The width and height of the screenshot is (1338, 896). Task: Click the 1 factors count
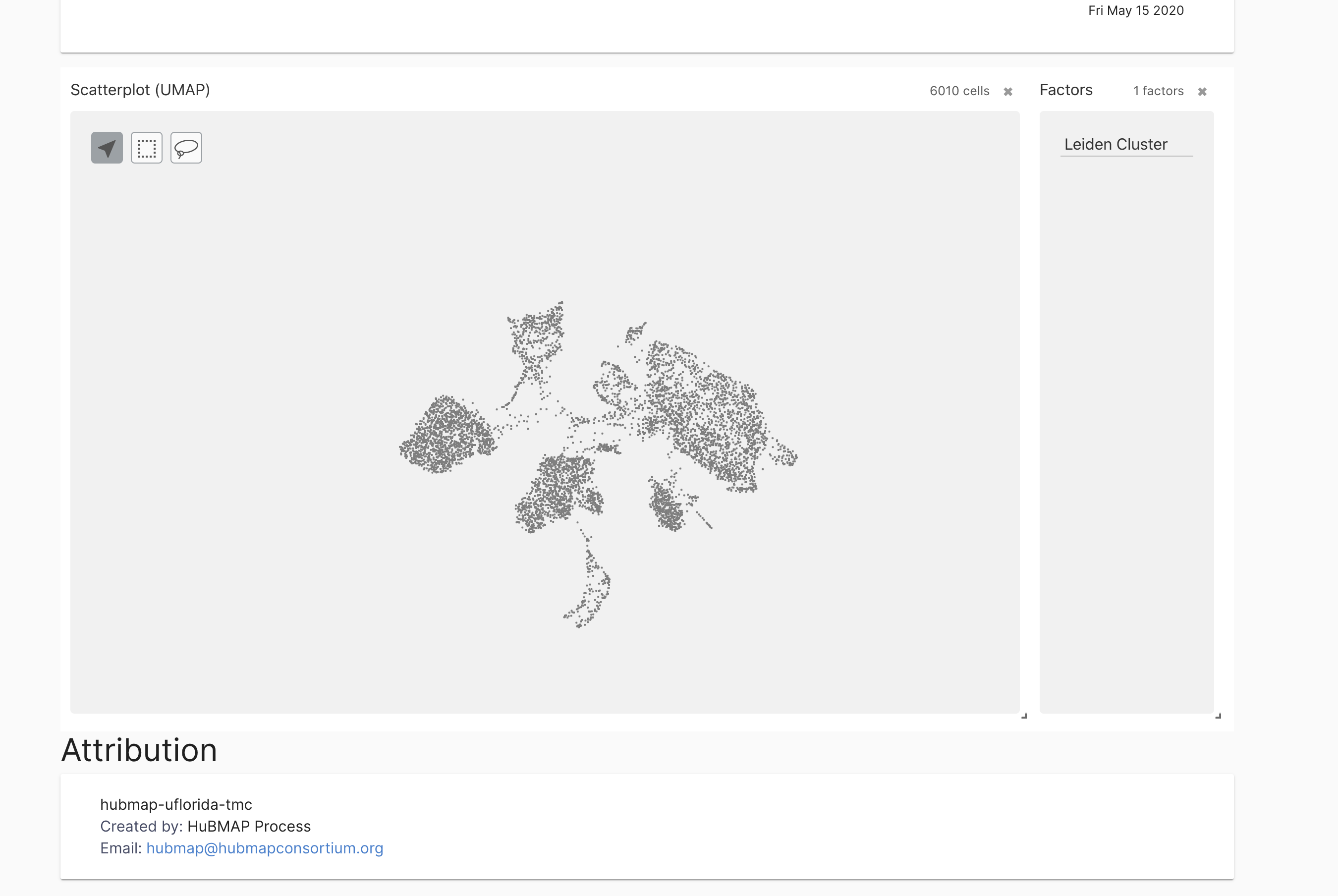click(x=1159, y=91)
